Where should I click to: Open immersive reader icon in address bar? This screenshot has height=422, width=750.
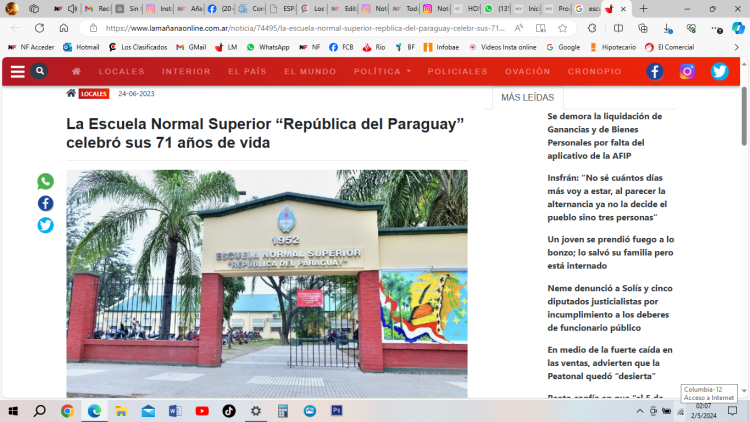point(541,28)
